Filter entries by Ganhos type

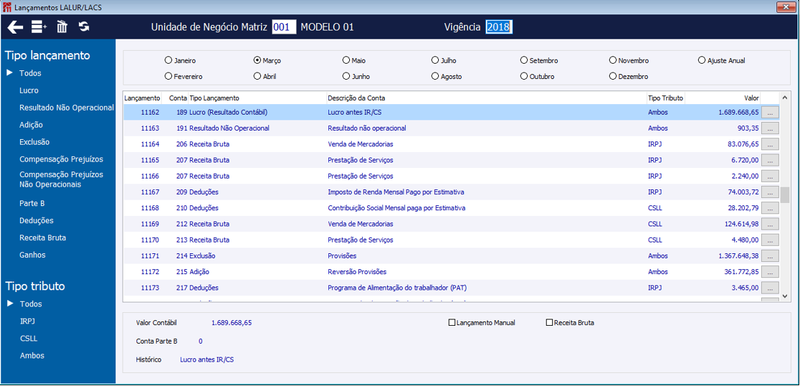point(32,255)
